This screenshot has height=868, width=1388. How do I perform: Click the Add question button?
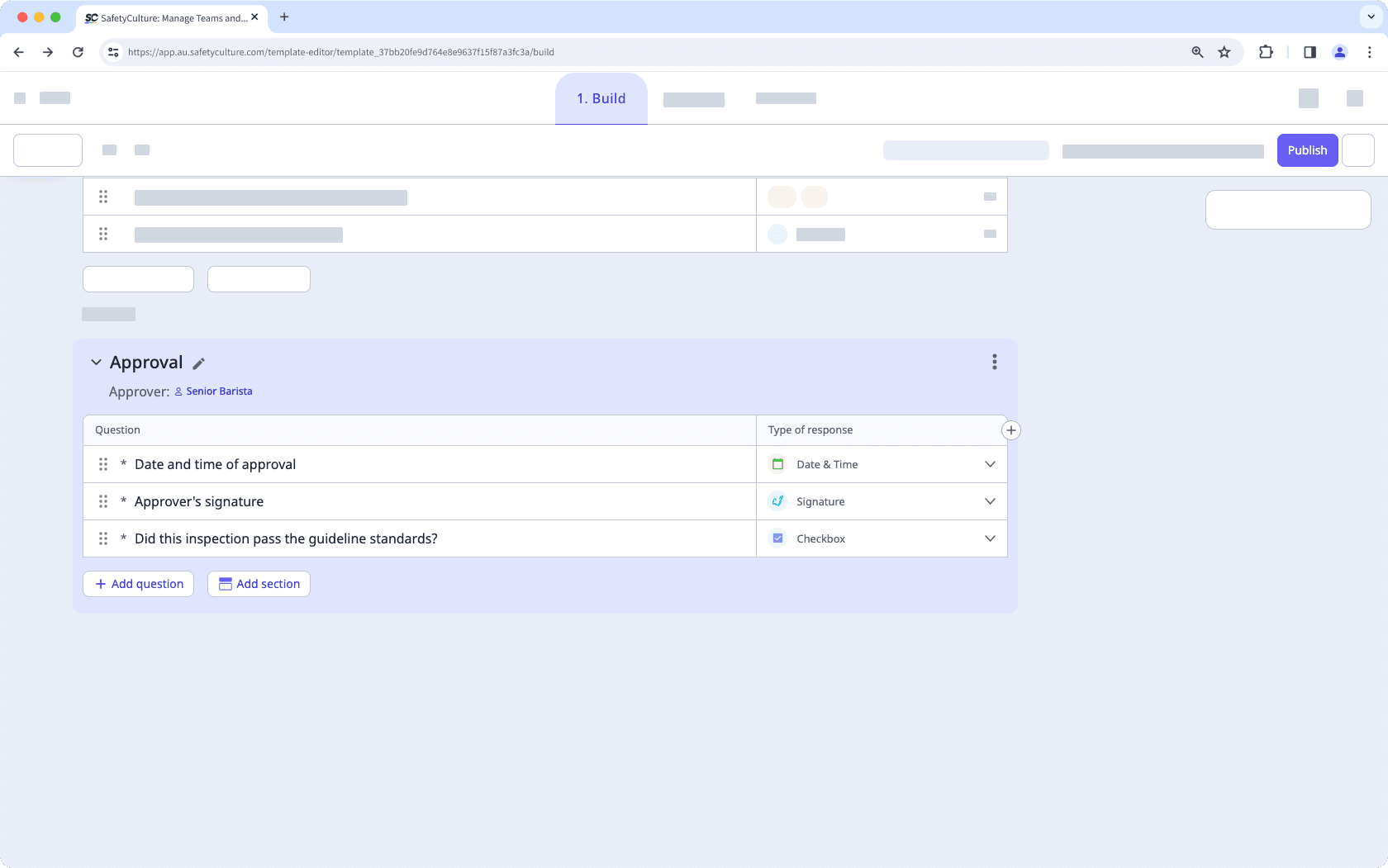pyautogui.click(x=138, y=584)
